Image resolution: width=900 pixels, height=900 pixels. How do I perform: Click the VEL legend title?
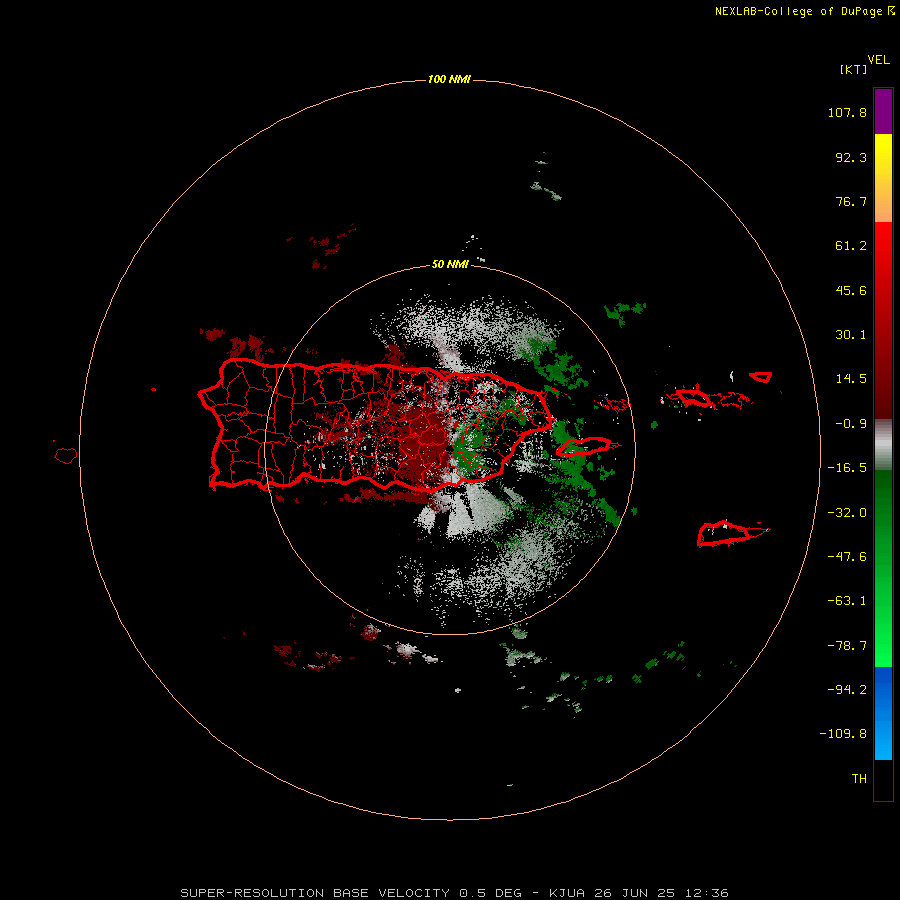tap(878, 60)
